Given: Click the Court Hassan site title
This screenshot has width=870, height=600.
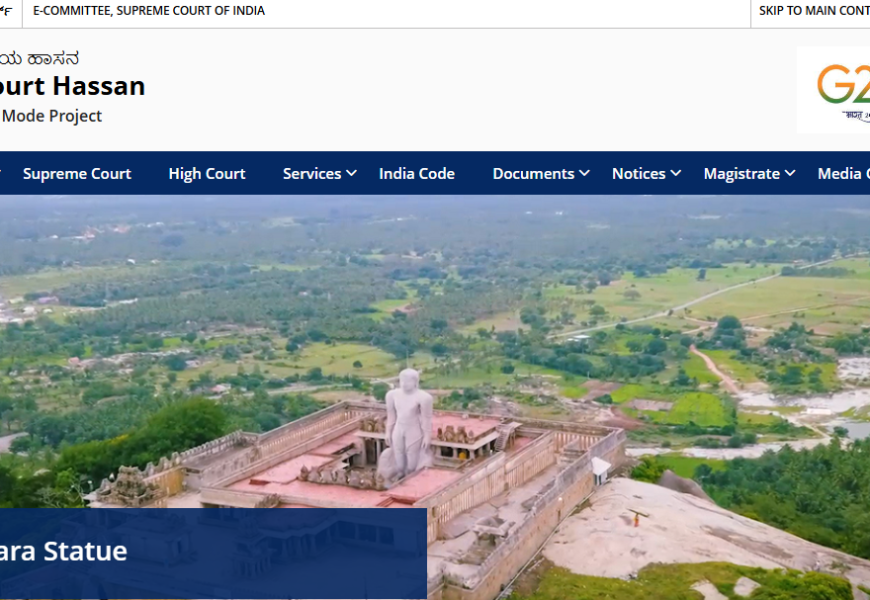Looking at the screenshot, I should tap(72, 86).
